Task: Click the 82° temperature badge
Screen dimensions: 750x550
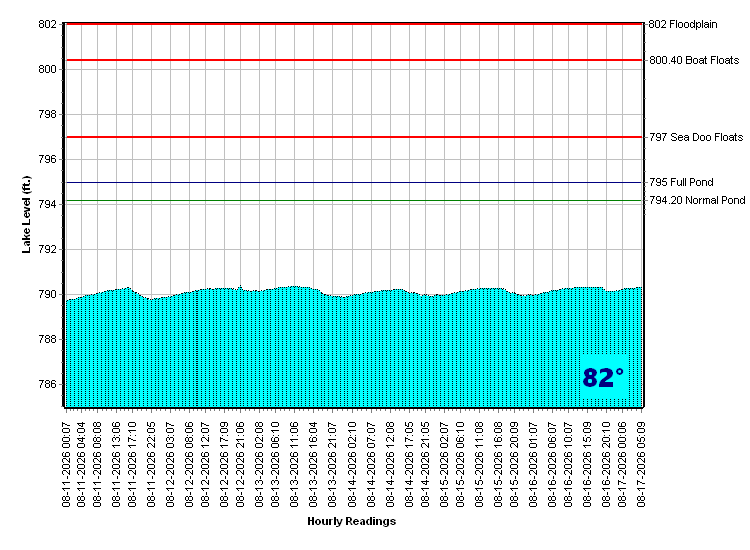Action: (x=604, y=376)
